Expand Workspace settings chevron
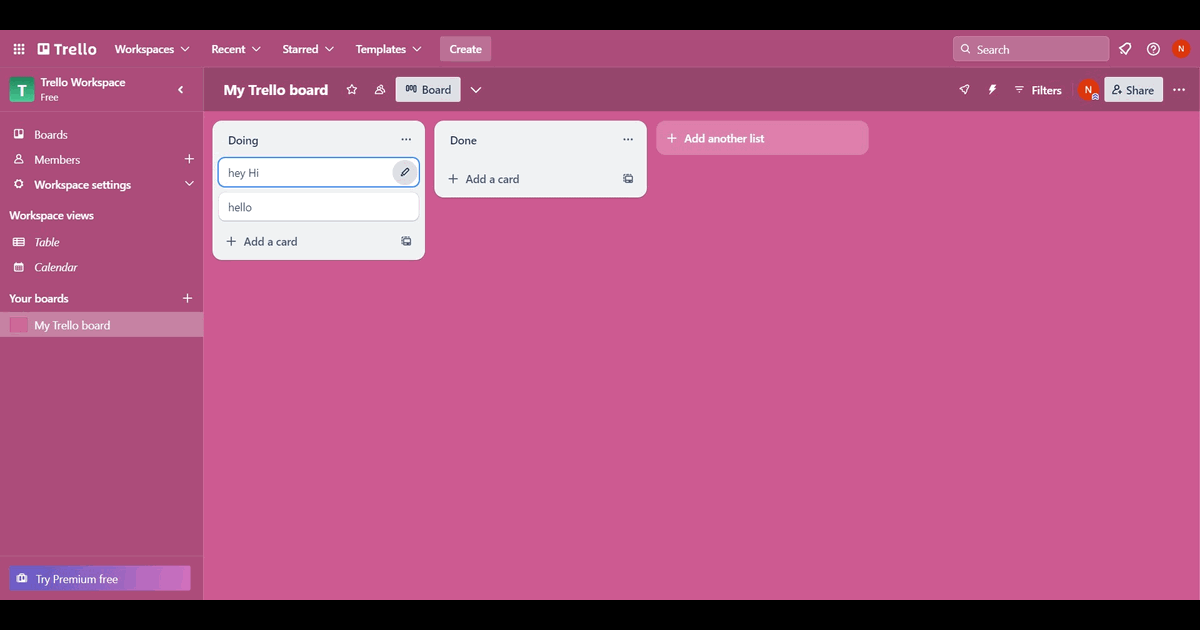 click(189, 184)
